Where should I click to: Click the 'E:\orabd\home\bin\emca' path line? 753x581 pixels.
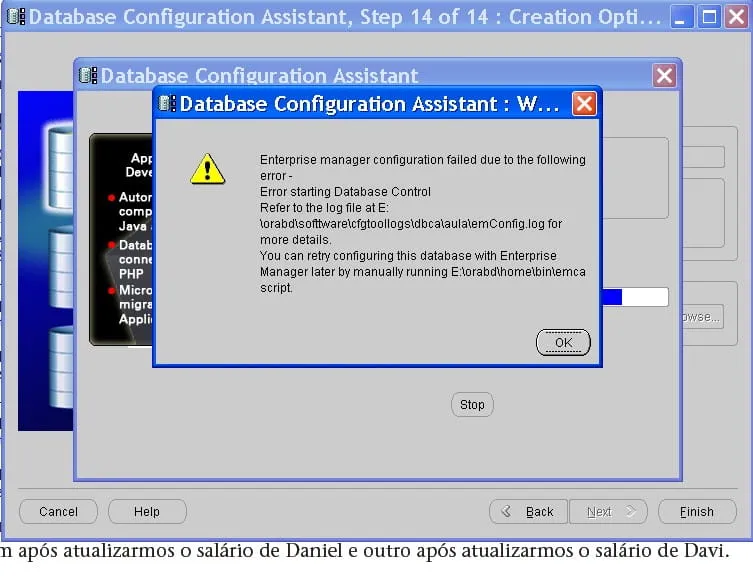(423, 272)
